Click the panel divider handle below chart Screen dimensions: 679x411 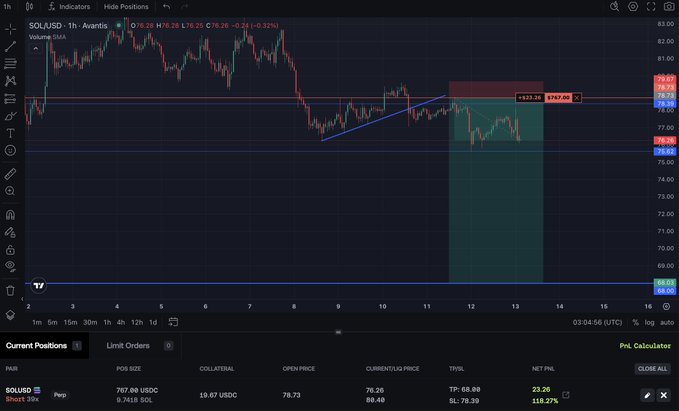click(339, 332)
